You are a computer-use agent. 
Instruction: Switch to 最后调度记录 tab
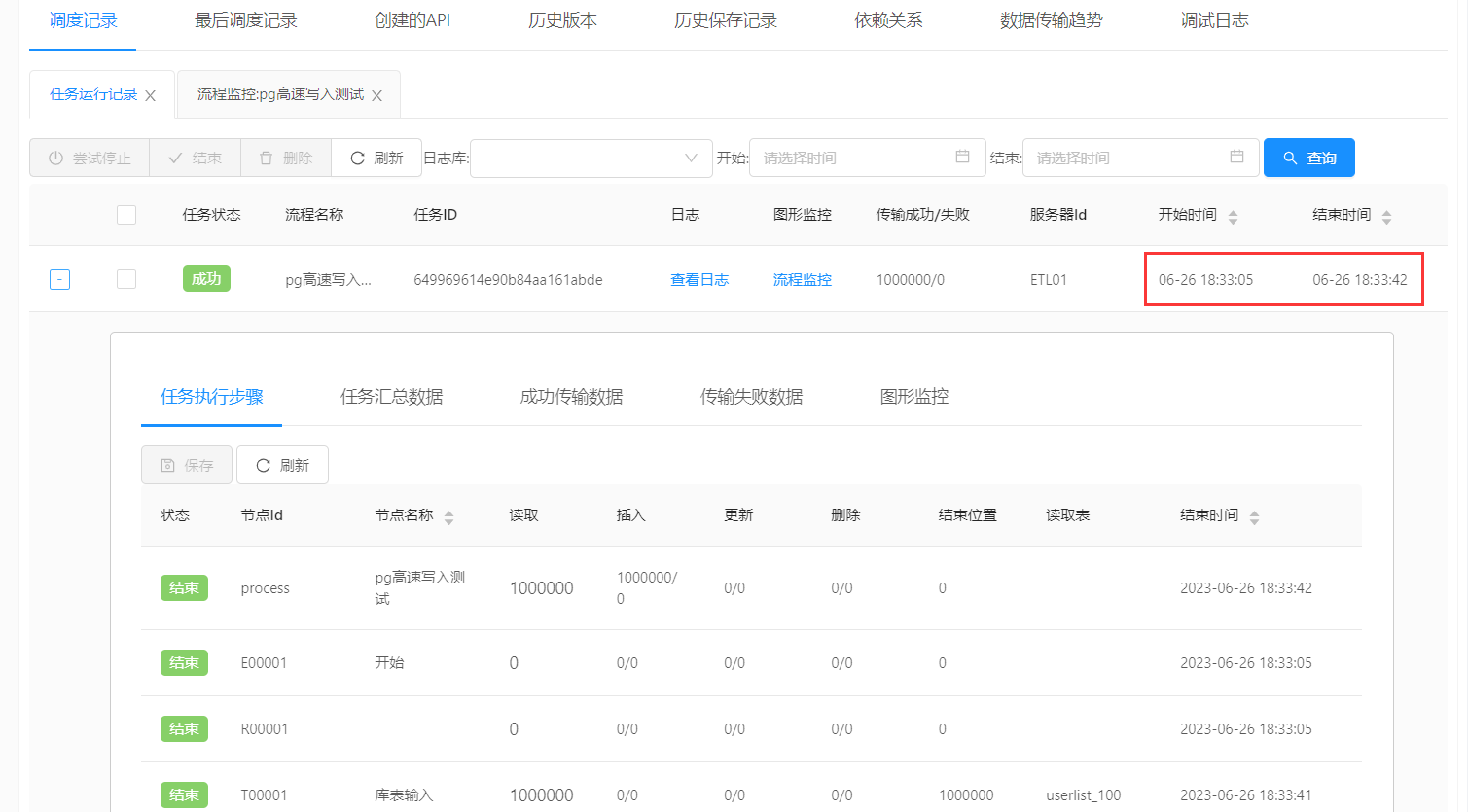coord(245,20)
